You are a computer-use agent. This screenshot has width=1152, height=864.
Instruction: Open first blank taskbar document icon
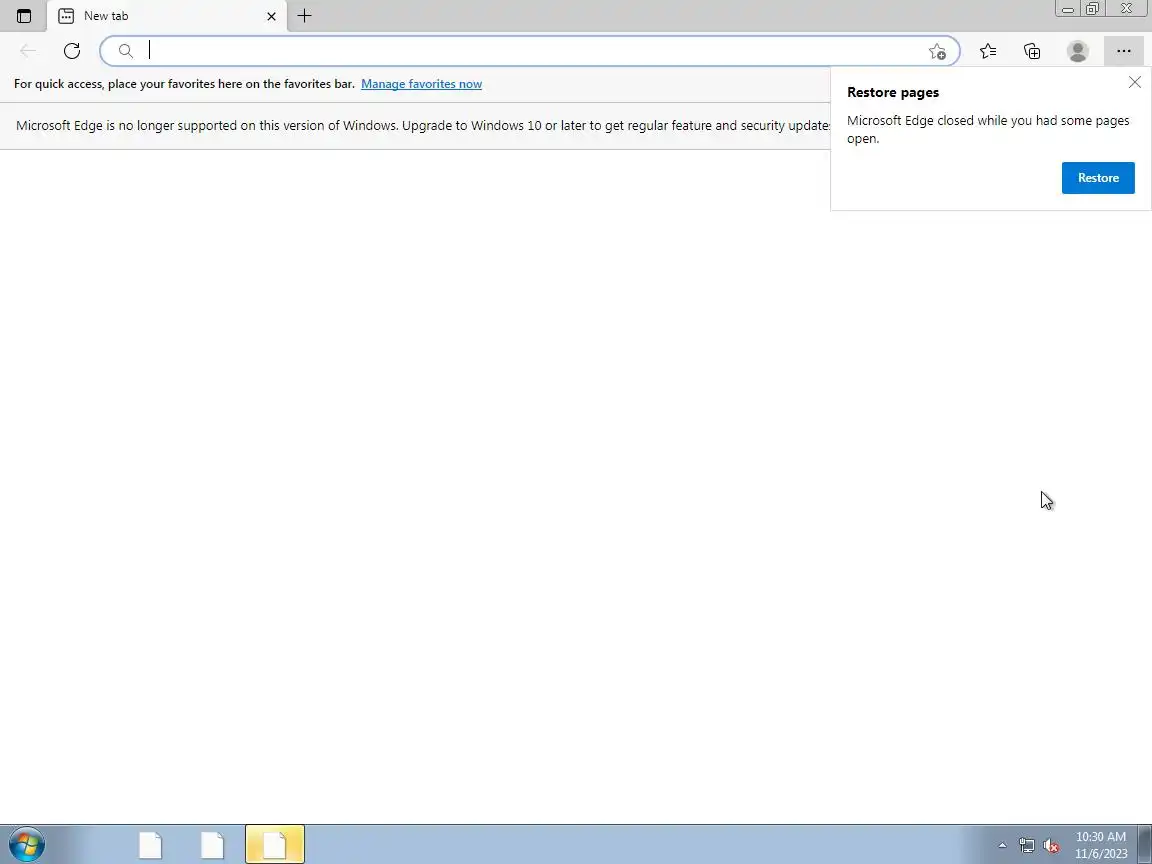tap(151, 844)
